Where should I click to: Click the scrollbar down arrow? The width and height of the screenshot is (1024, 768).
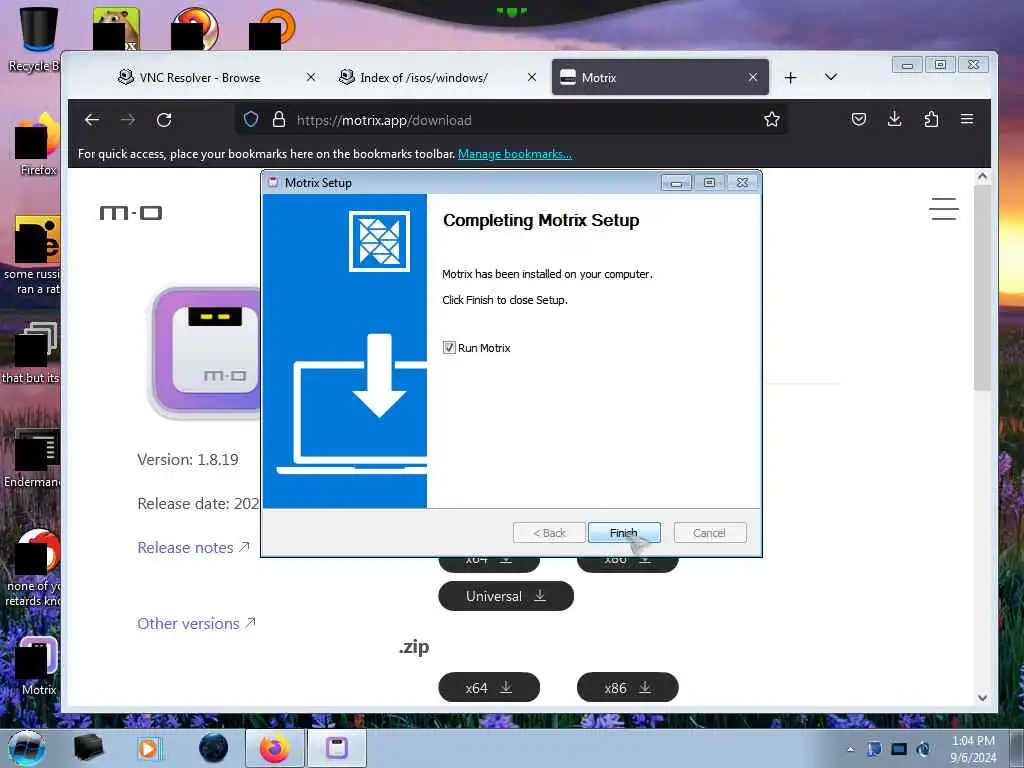982,697
